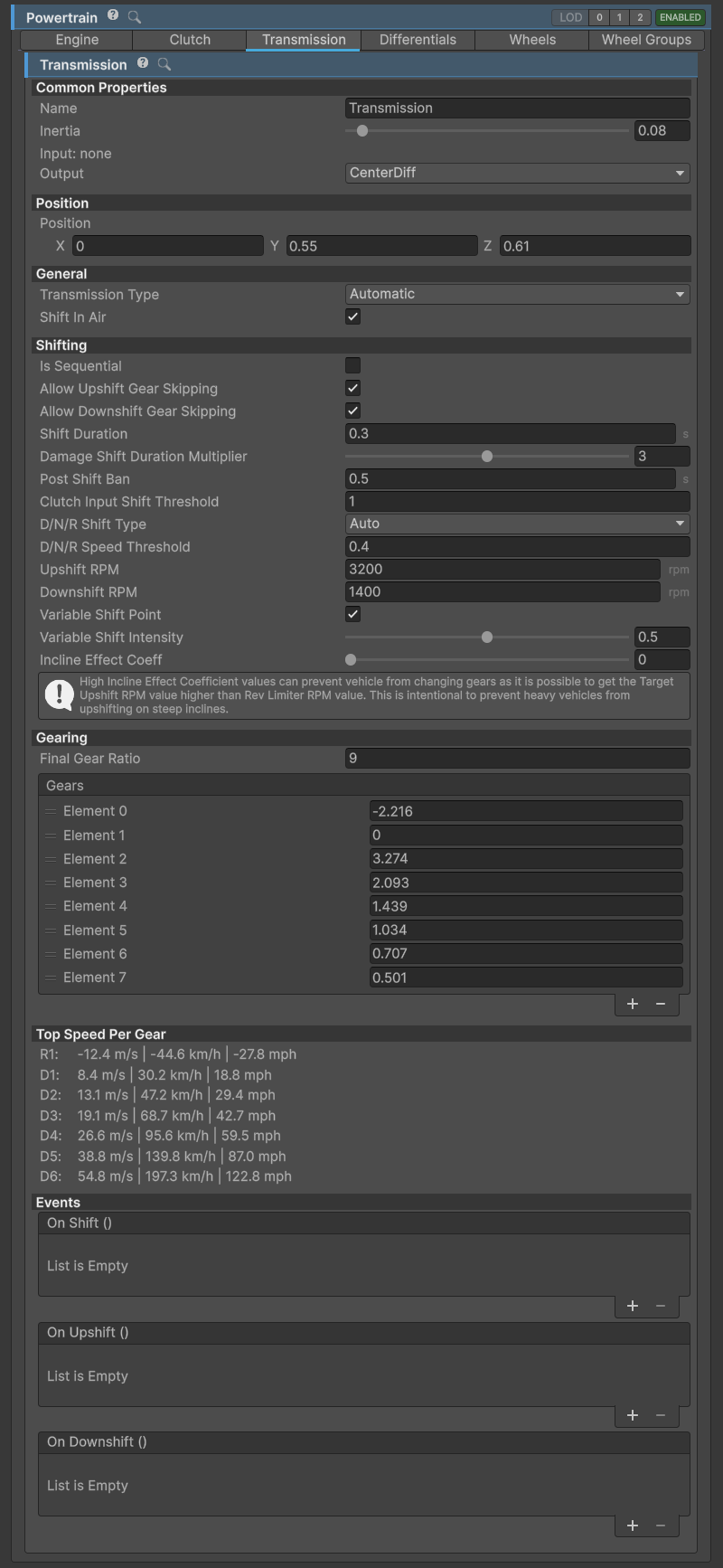Toggle Variable Shift Point checkbox
This screenshot has width=723, height=1568.
[x=352, y=614]
